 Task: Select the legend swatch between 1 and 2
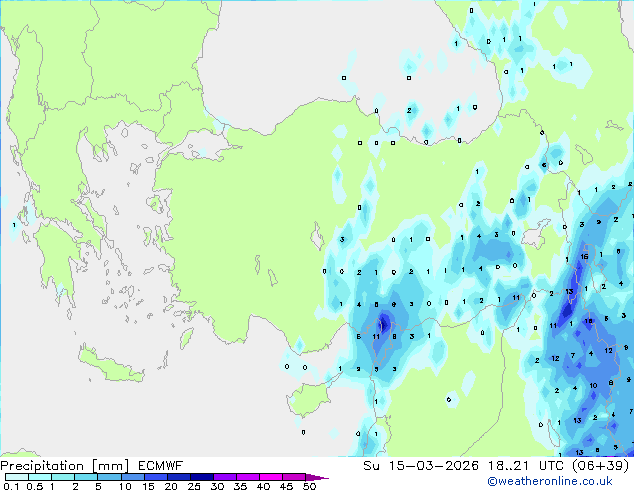63,477
